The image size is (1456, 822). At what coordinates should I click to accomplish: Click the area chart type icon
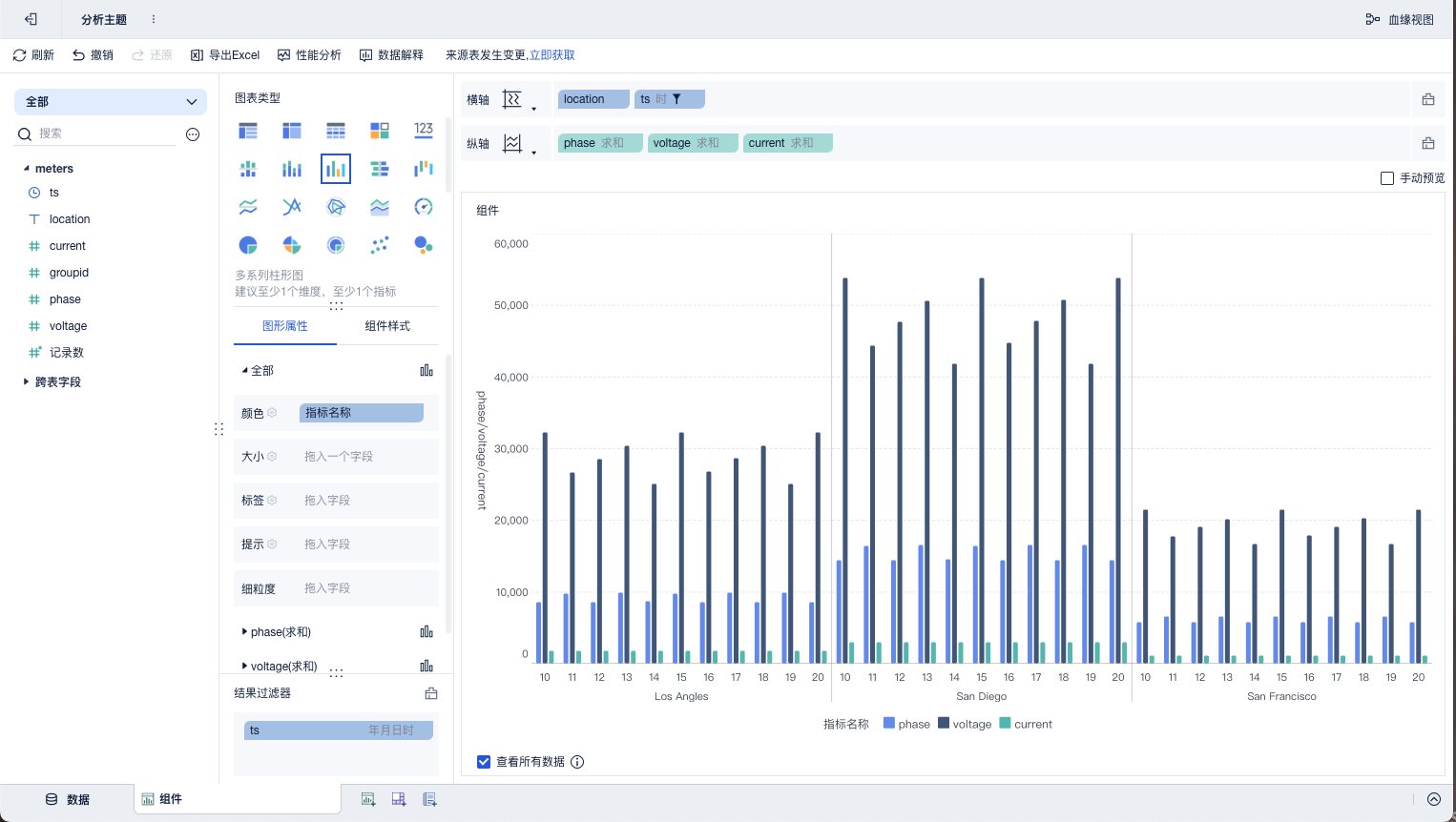point(380,207)
